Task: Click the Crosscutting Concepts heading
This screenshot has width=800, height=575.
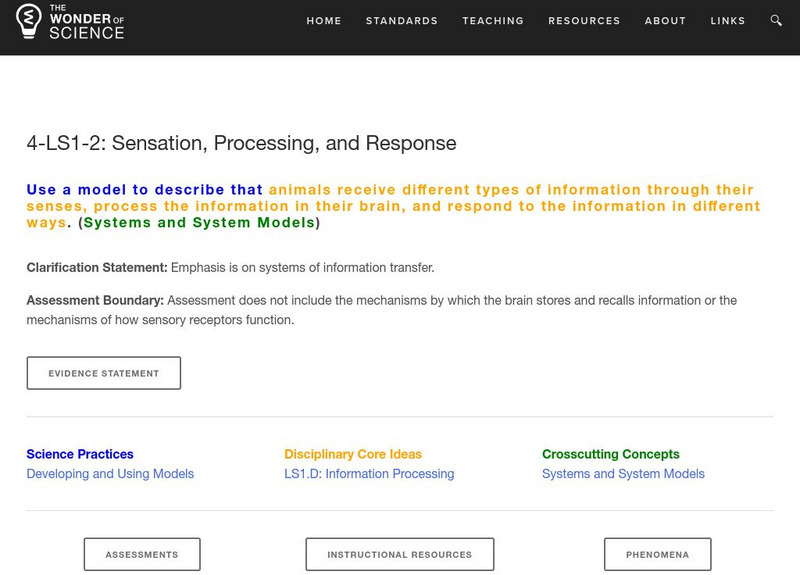Action: point(611,454)
